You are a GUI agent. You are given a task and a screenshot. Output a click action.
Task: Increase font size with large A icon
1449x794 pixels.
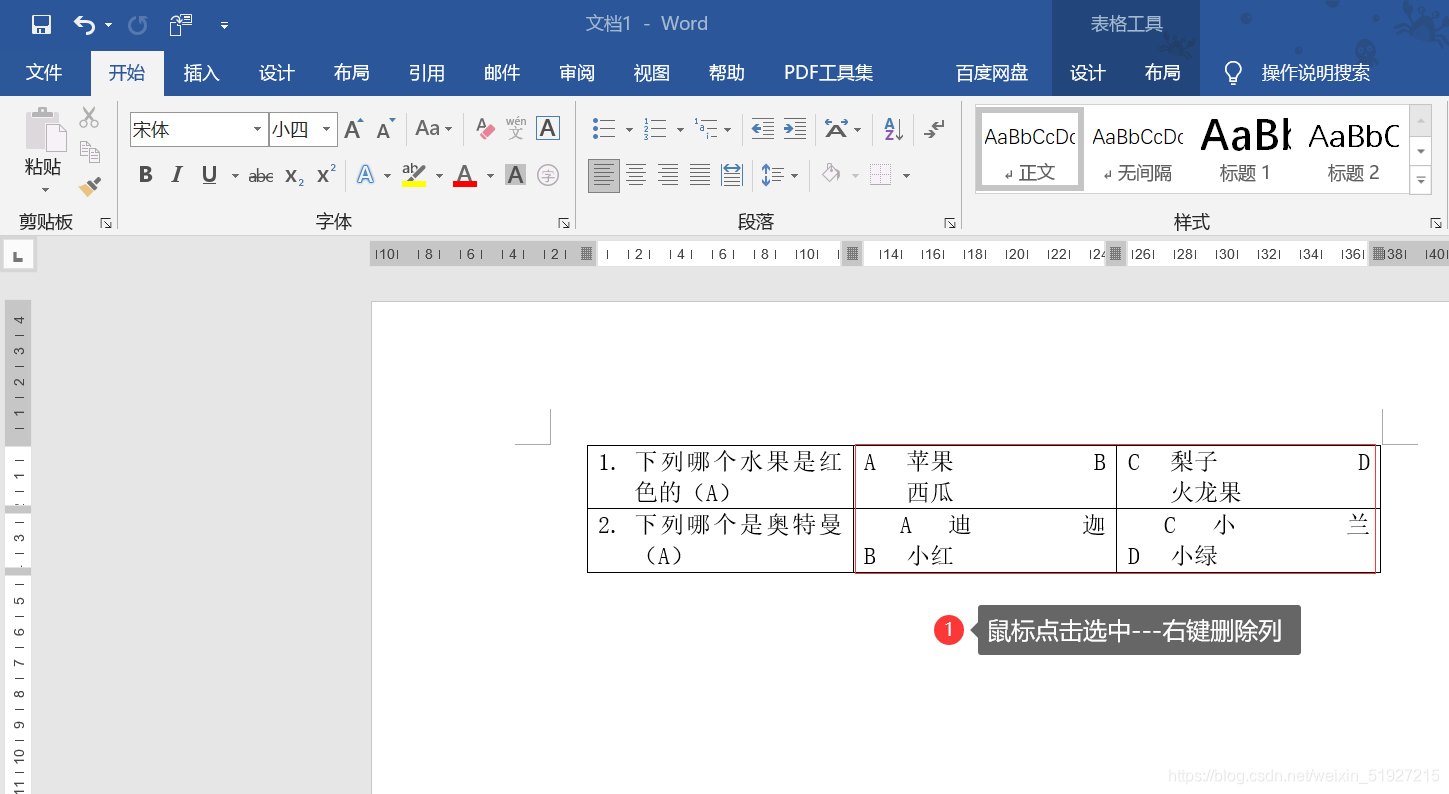[353, 129]
